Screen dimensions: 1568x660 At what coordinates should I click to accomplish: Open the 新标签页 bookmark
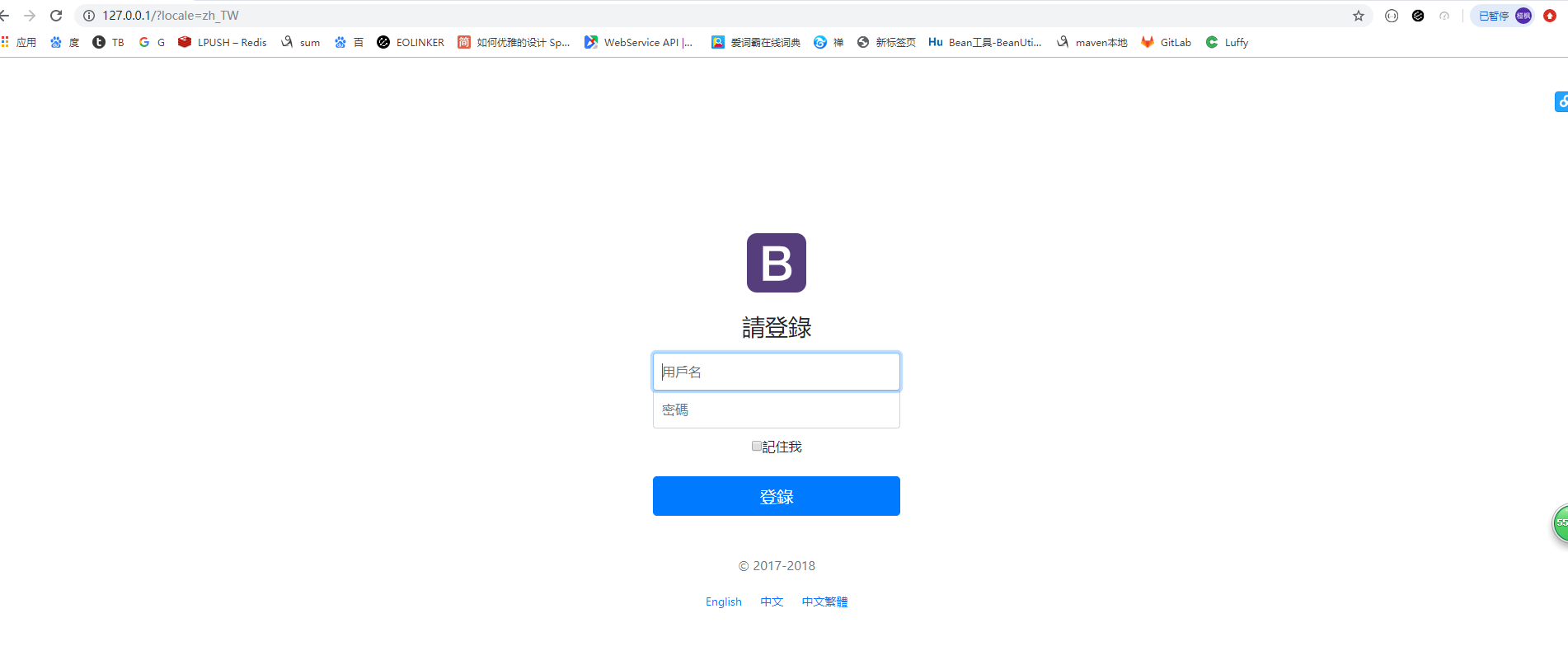click(886, 42)
